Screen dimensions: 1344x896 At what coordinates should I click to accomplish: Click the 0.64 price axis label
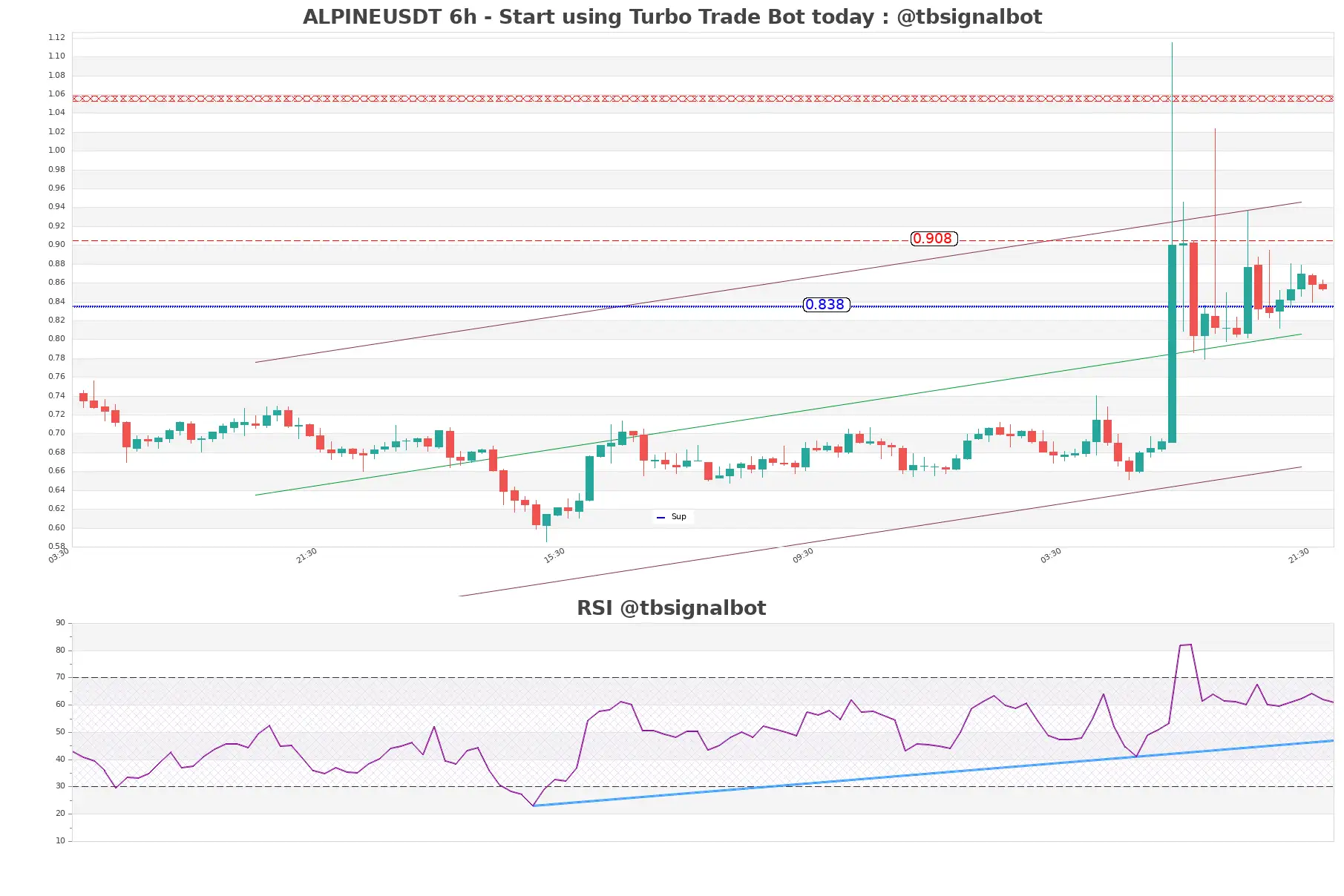pos(56,490)
